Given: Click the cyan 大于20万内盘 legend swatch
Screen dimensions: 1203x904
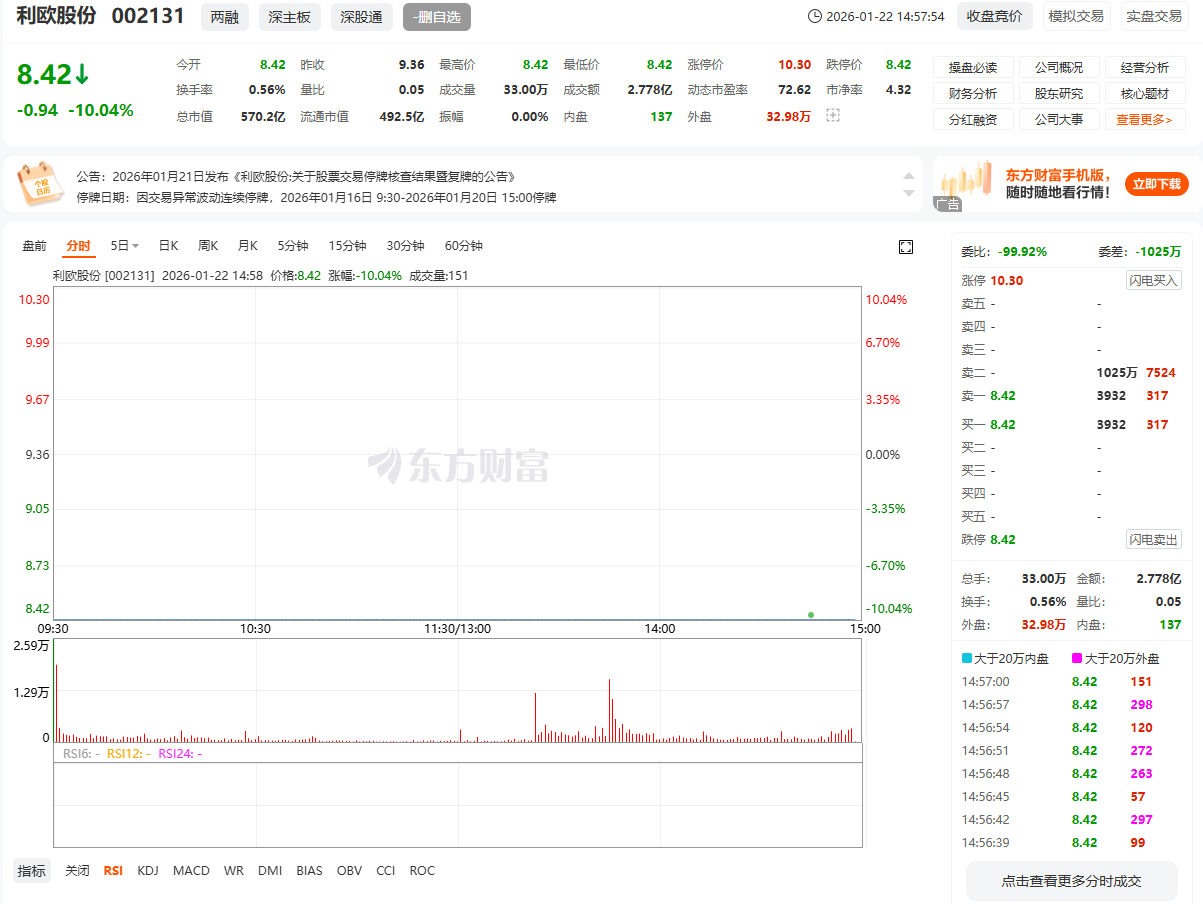Looking at the screenshot, I should click(x=967, y=659).
